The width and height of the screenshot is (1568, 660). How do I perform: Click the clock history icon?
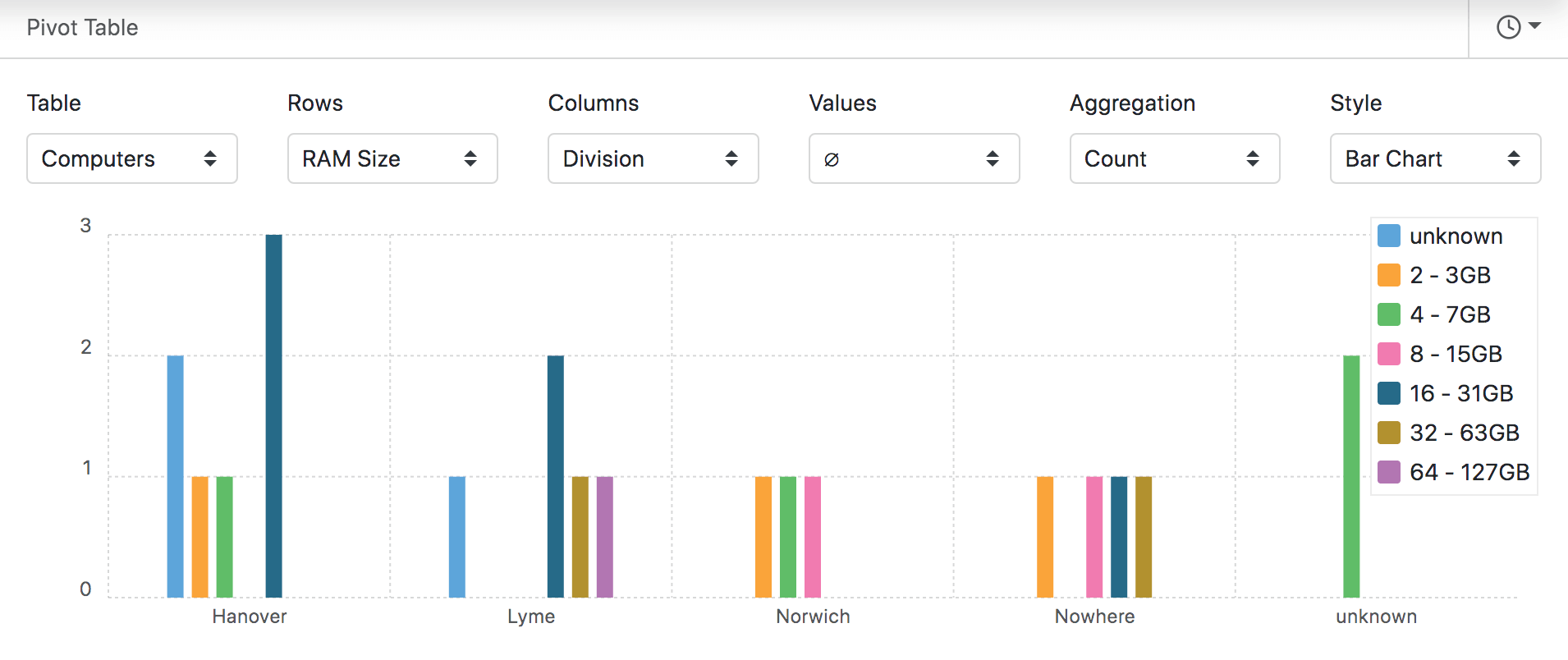pyautogui.click(x=1509, y=27)
